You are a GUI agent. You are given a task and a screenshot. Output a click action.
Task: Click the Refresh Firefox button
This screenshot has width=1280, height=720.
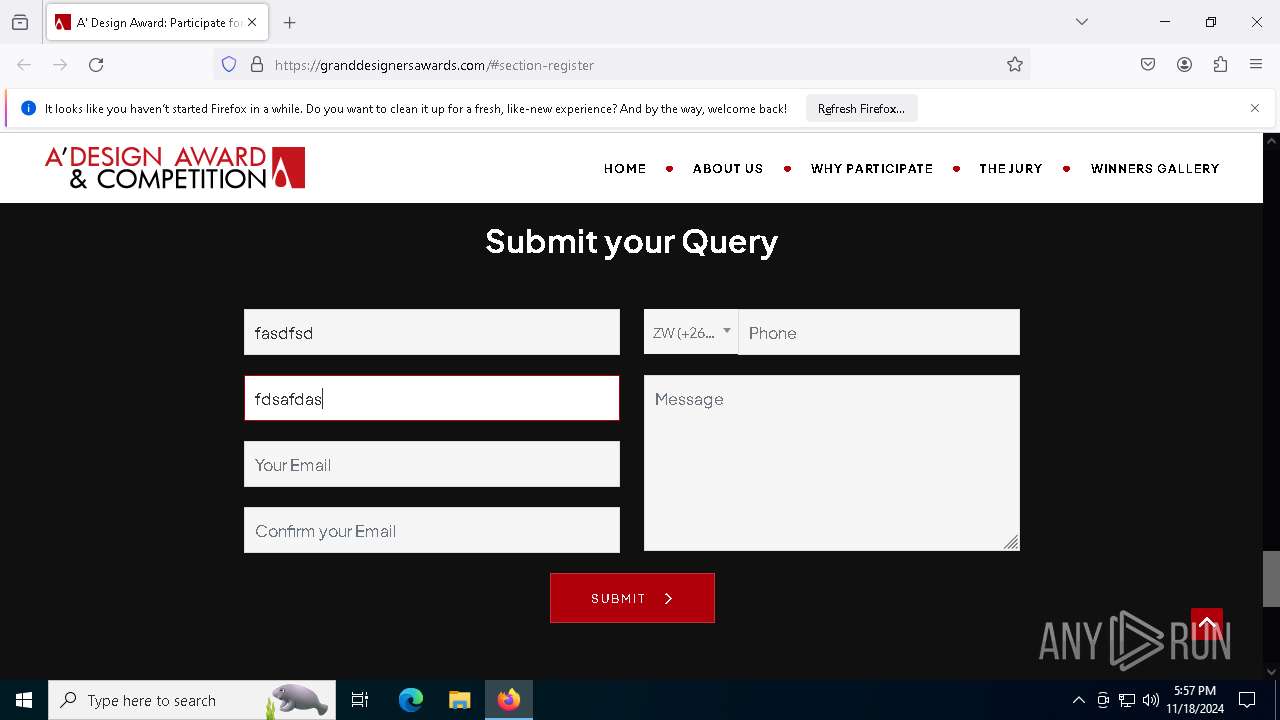861,109
